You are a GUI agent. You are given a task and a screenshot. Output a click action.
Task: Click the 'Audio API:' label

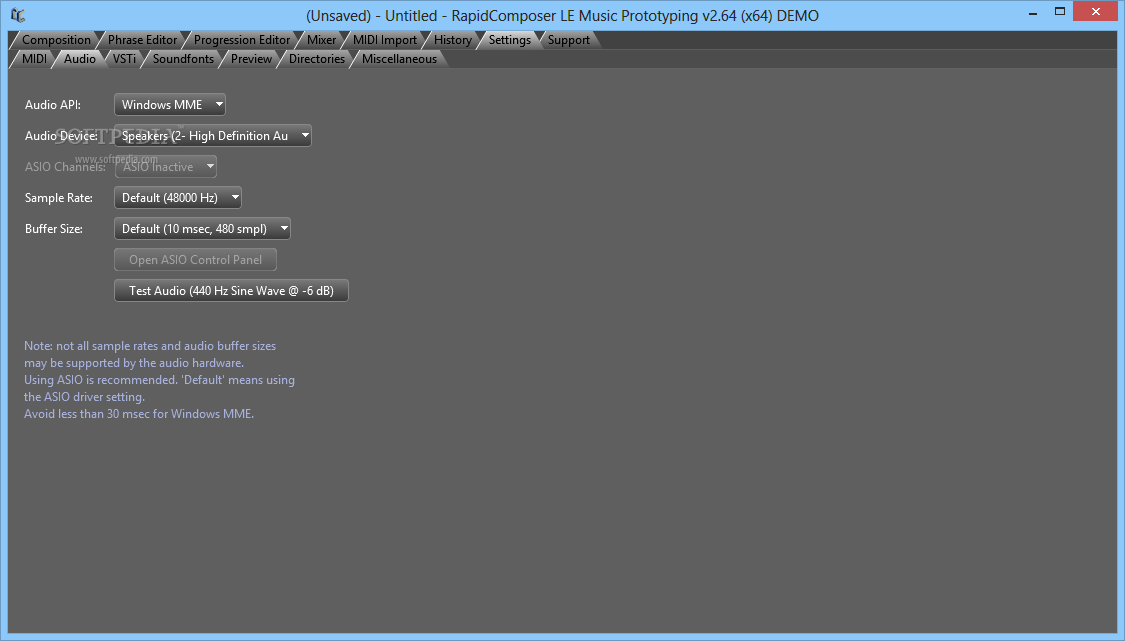[x=53, y=105]
